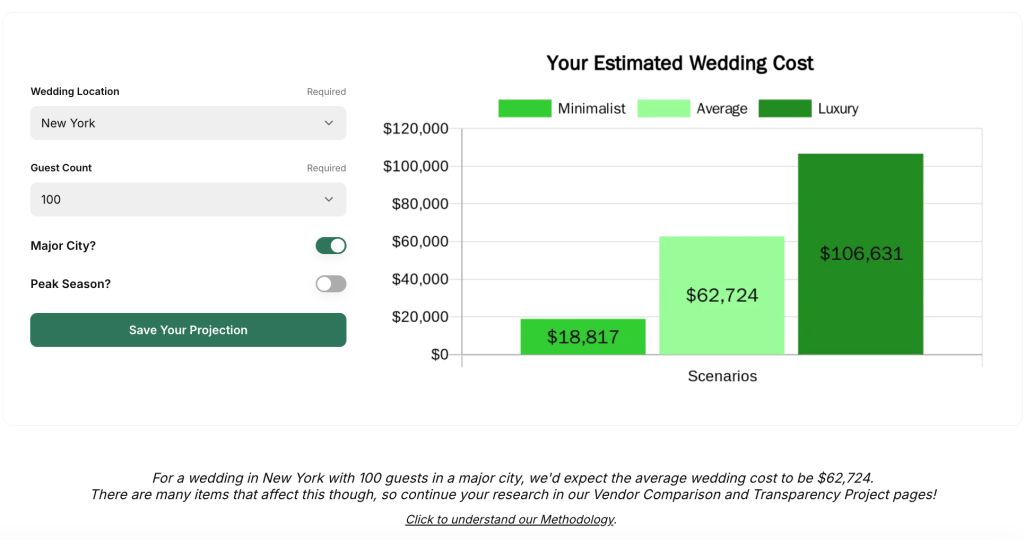
Task: Disable the Major City toggle
Action: click(331, 246)
